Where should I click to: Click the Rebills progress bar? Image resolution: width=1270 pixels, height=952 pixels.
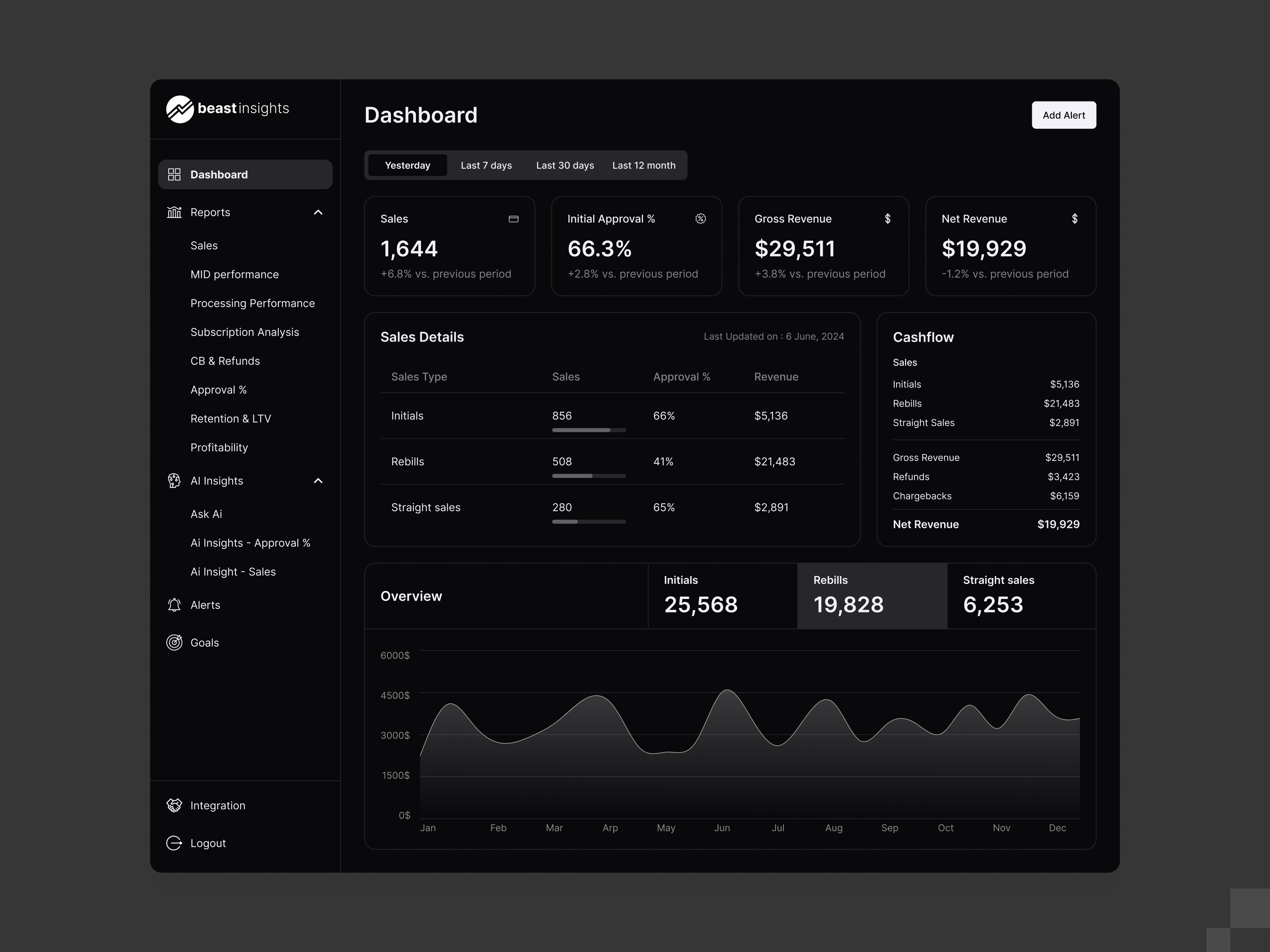point(589,476)
